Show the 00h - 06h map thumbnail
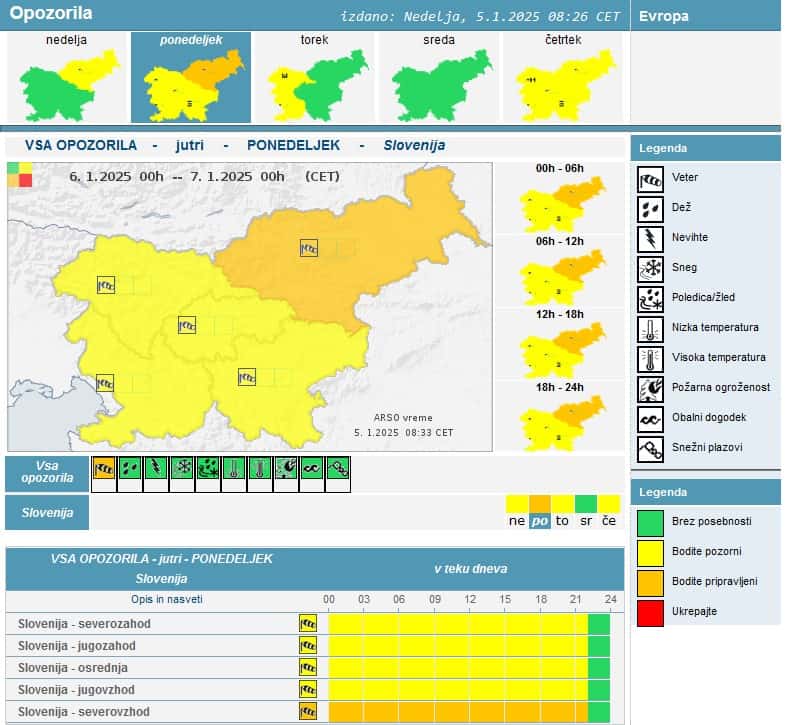The width and height of the screenshot is (785, 725). 560,198
